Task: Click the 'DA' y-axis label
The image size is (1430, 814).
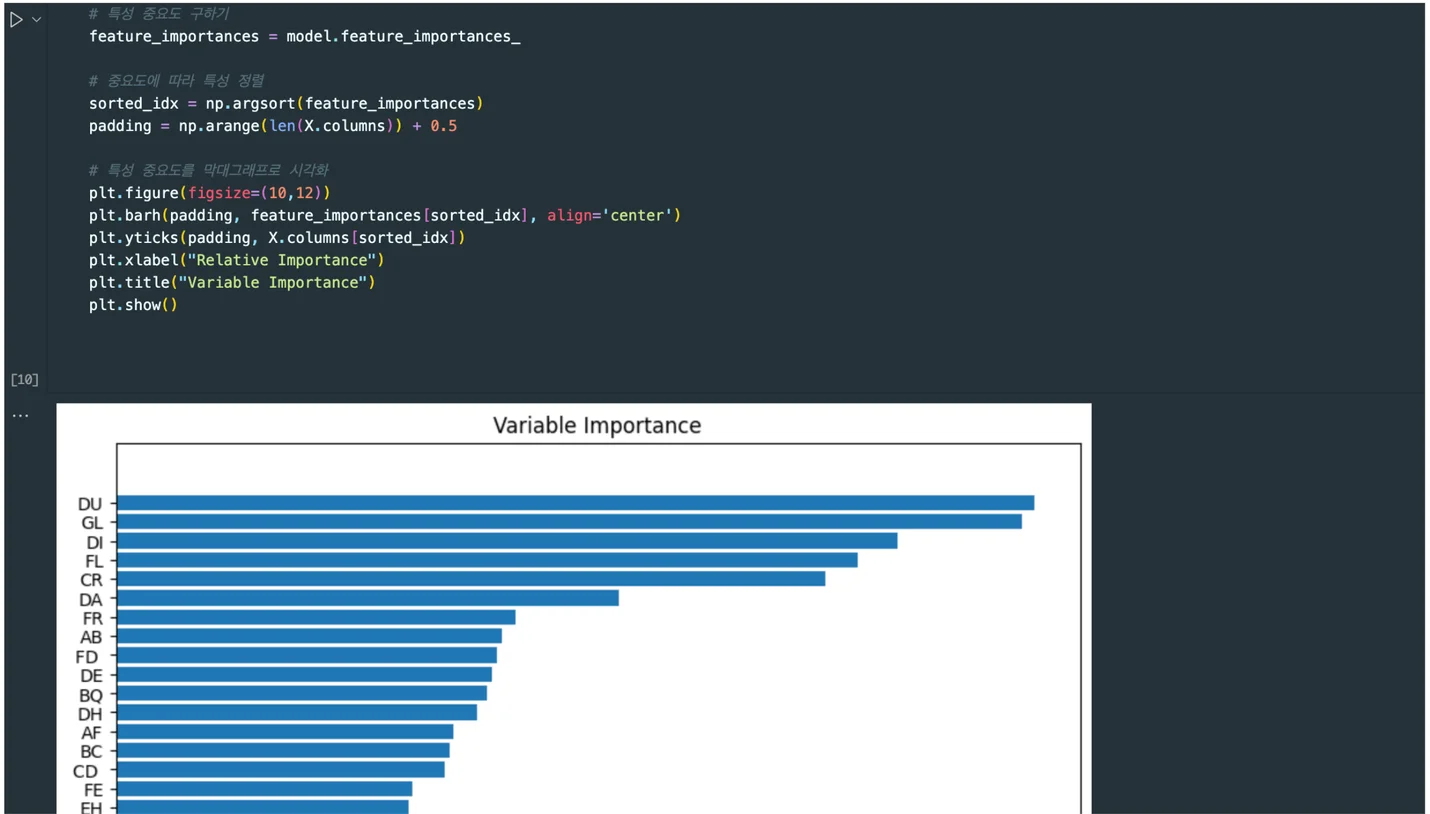Action: coord(91,600)
